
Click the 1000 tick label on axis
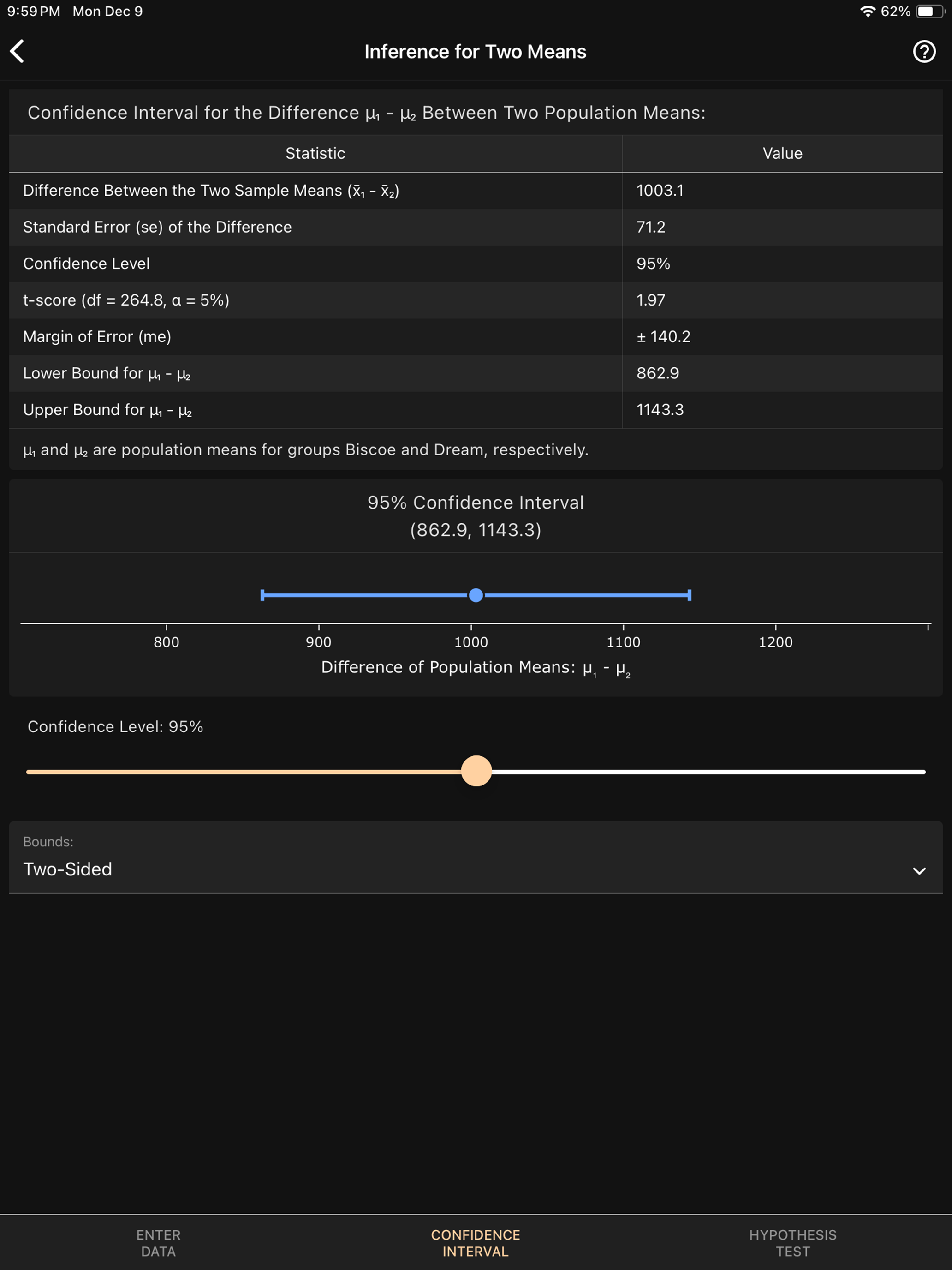(471, 642)
